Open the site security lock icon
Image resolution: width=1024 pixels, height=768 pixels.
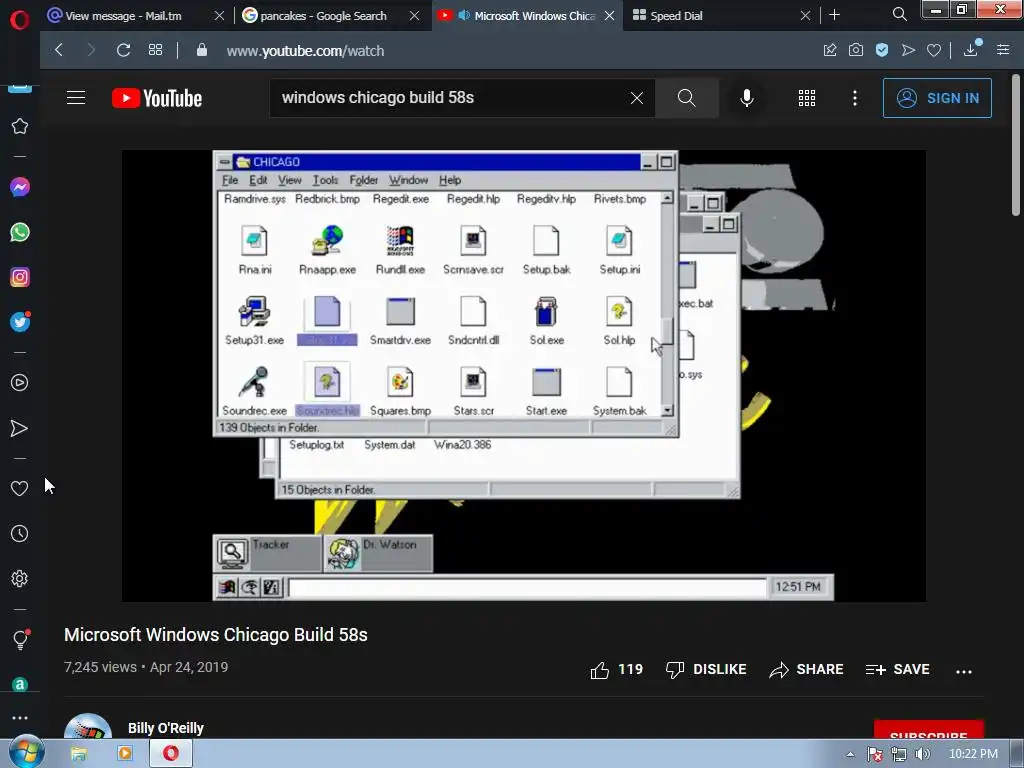pos(202,50)
